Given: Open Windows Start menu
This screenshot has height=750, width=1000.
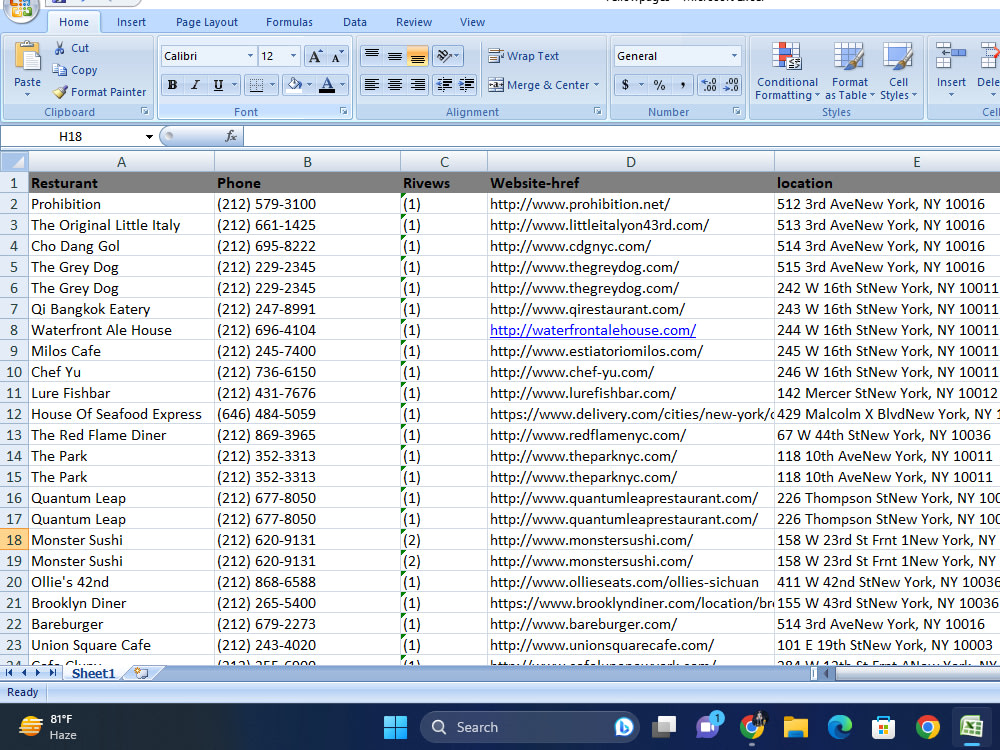Looking at the screenshot, I should pyautogui.click(x=395, y=727).
